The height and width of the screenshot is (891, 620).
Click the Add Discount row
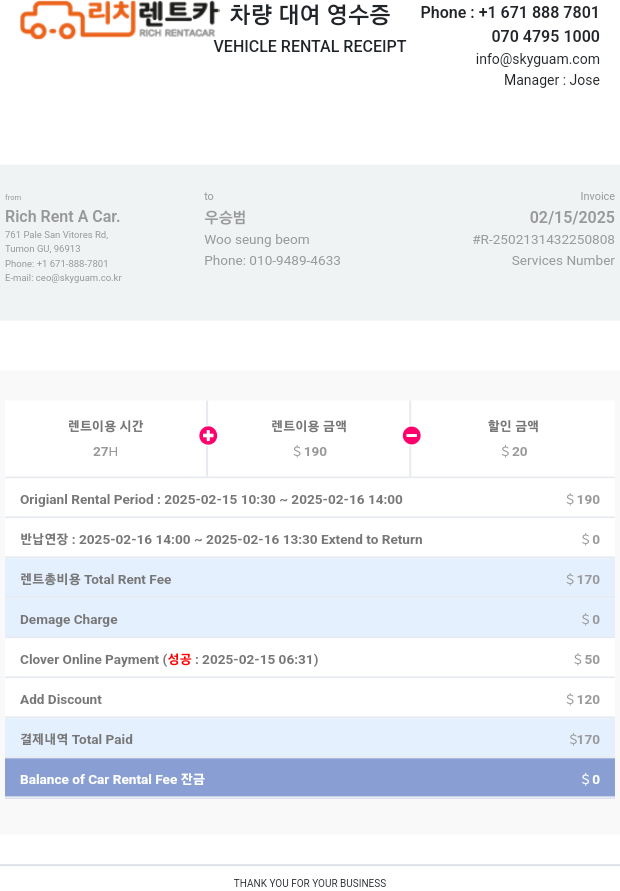tap(310, 698)
